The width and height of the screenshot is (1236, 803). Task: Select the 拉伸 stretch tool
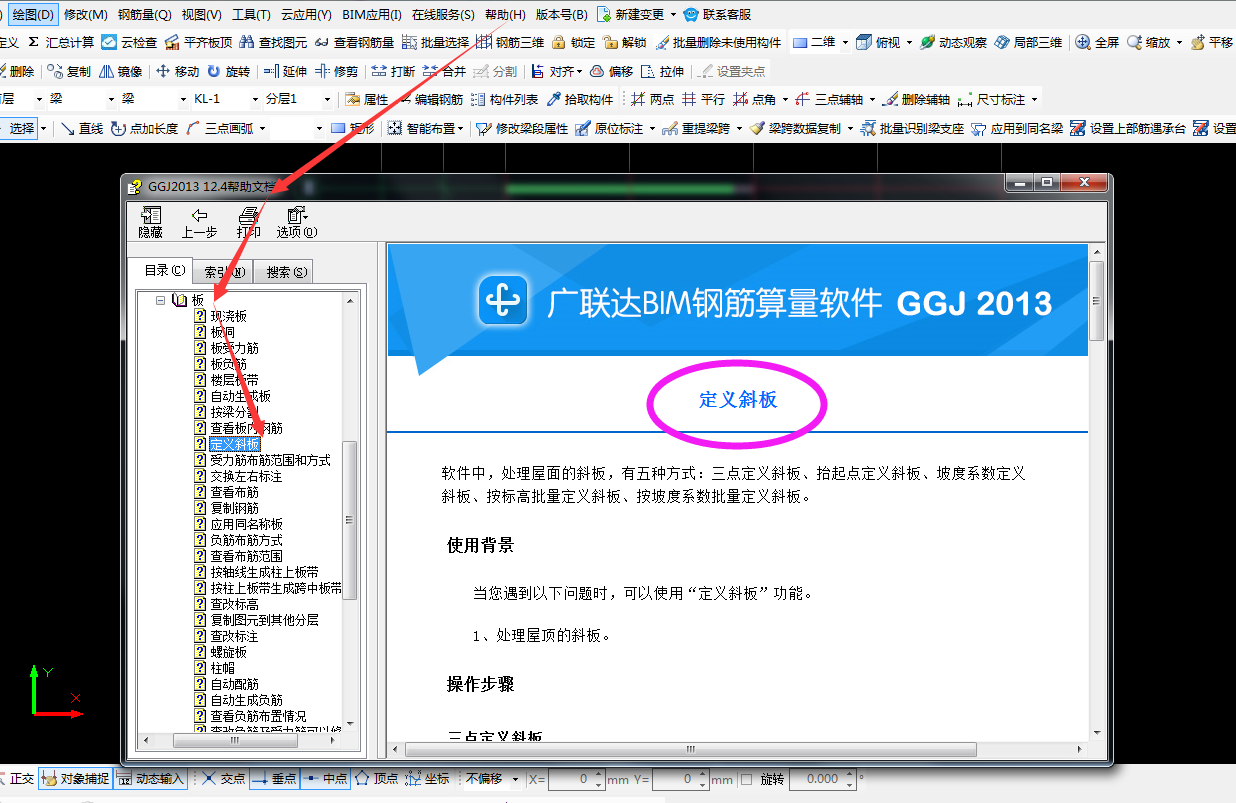(x=662, y=71)
